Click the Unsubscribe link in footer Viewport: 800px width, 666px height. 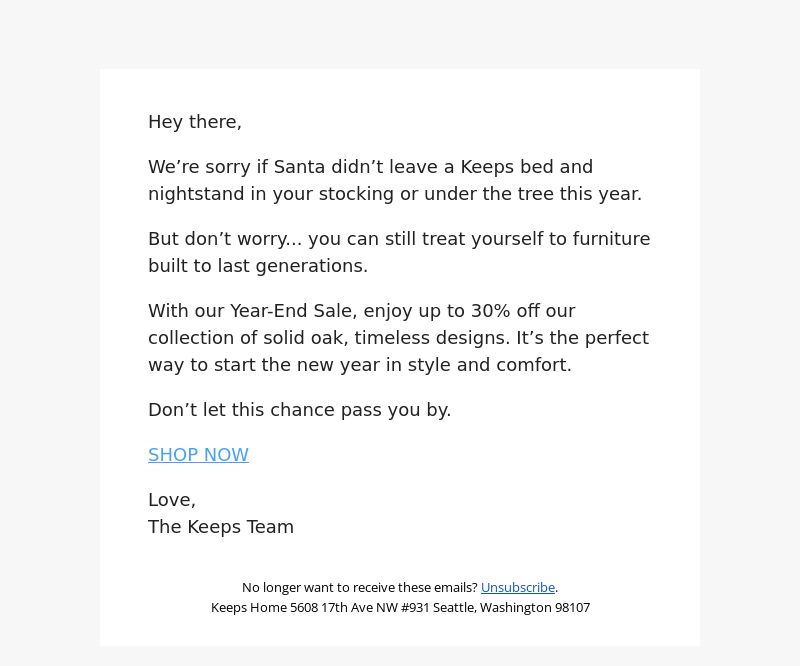pyautogui.click(x=518, y=587)
